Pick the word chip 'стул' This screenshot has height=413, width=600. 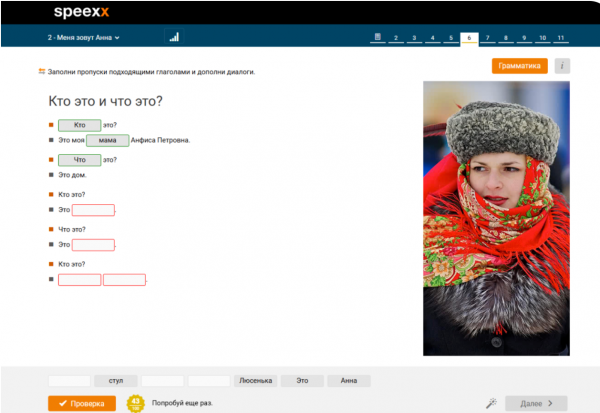point(116,381)
